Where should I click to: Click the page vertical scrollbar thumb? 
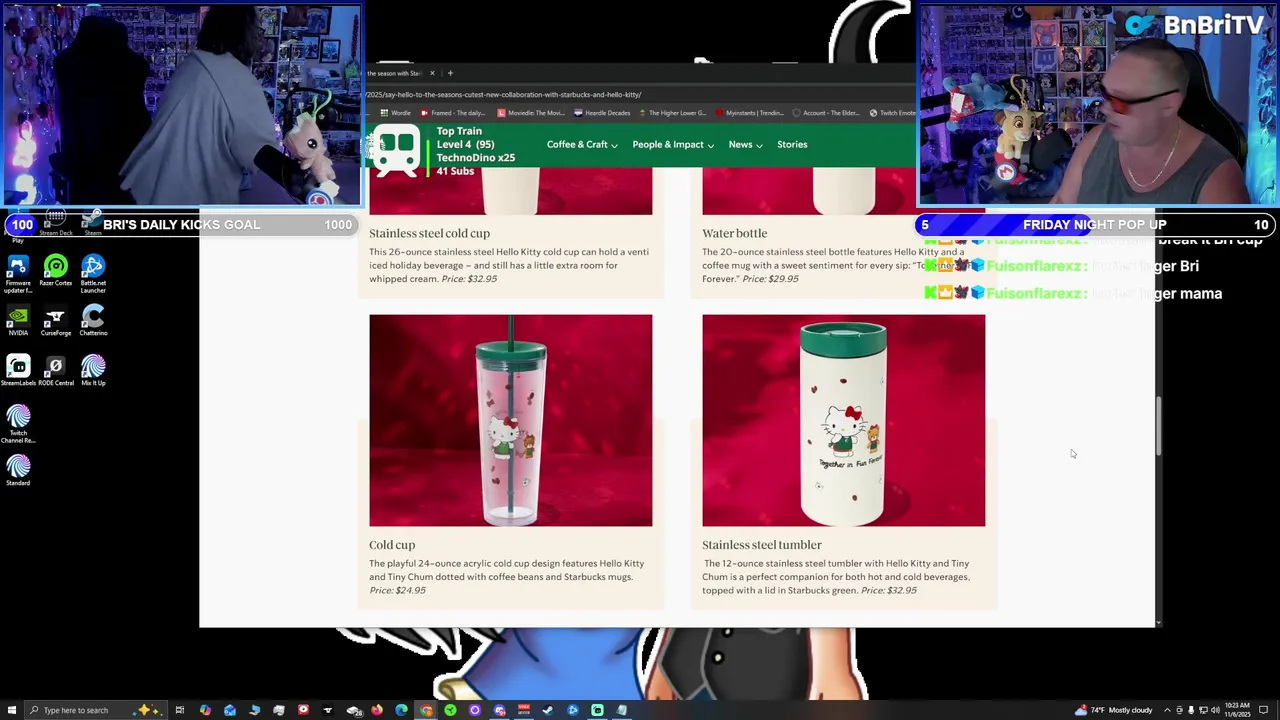point(1159,425)
